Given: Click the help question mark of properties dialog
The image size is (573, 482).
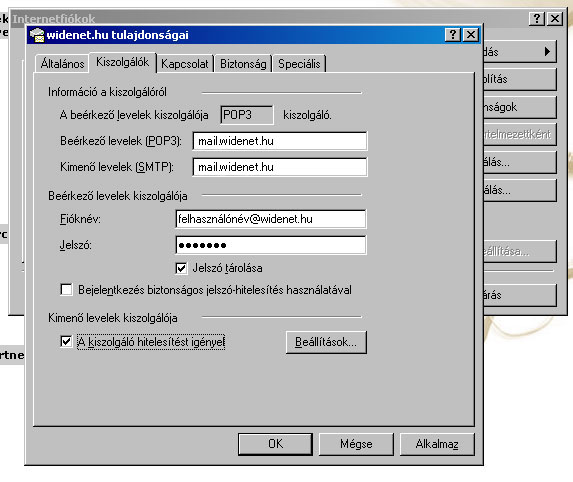Looking at the screenshot, I should [453, 35].
